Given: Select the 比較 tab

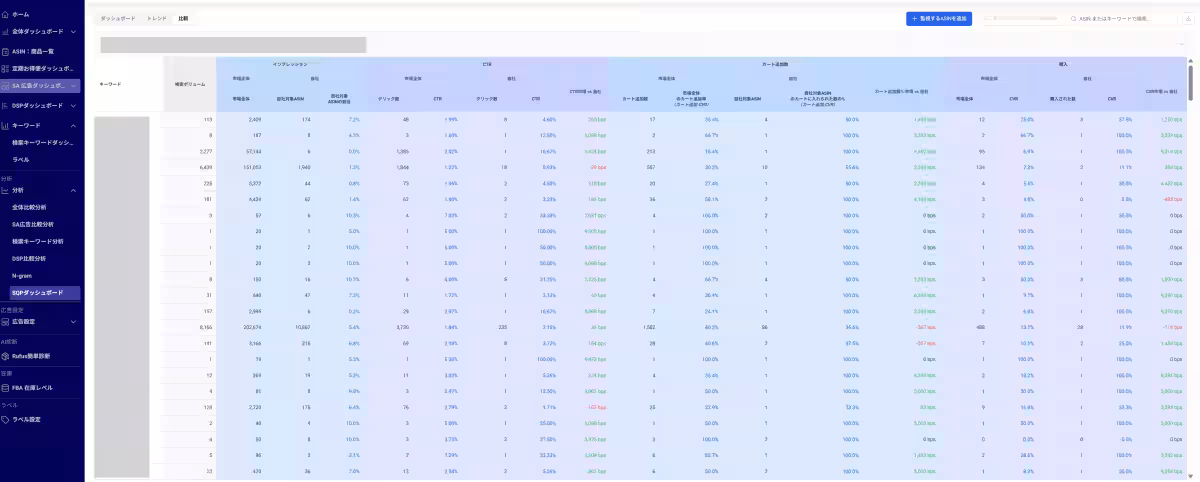Looking at the screenshot, I should point(184,18).
